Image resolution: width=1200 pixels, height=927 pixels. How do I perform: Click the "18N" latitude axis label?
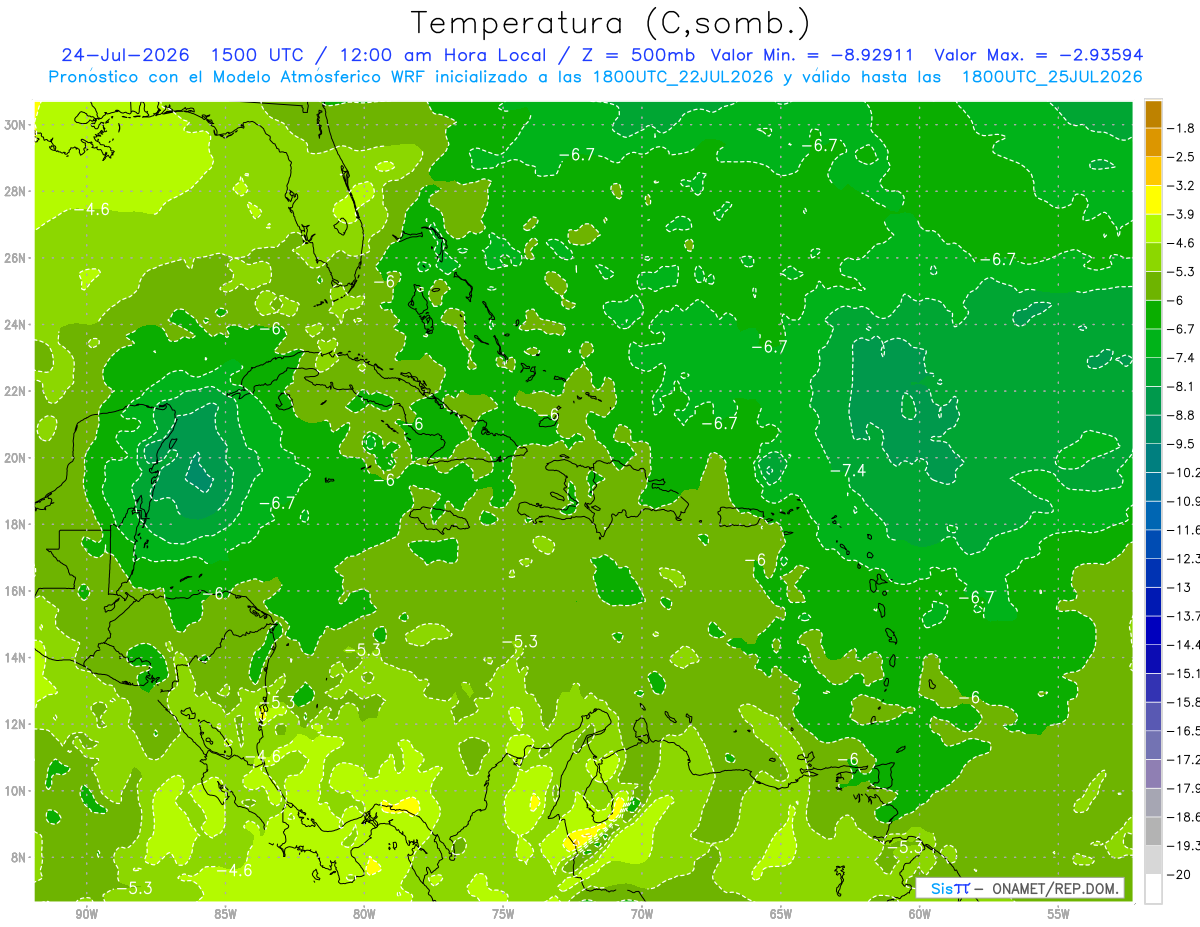(16, 524)
